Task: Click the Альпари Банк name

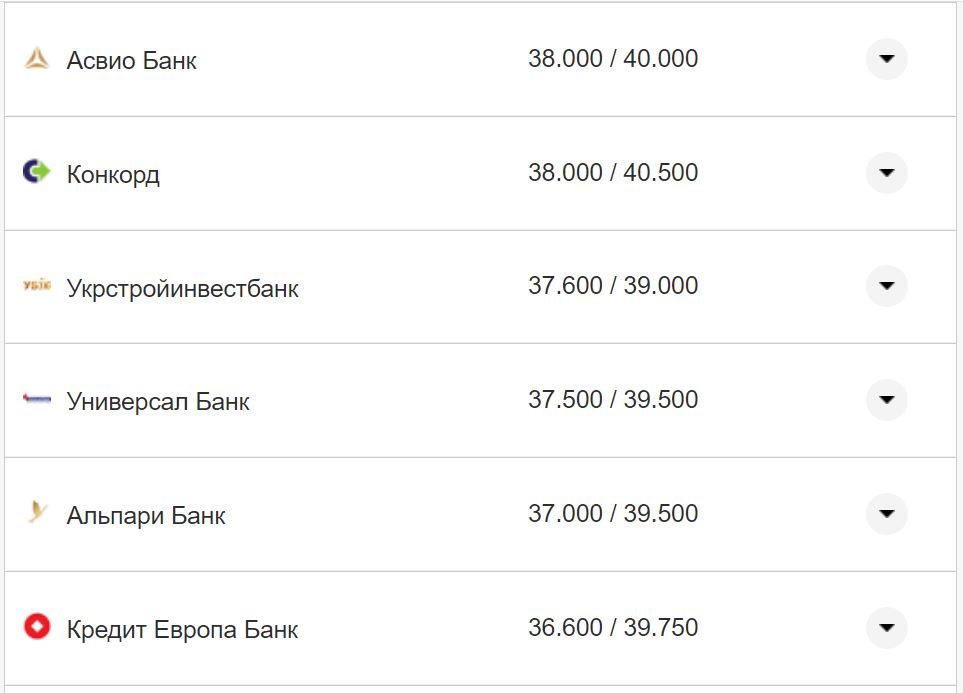Action: point(146,516)
